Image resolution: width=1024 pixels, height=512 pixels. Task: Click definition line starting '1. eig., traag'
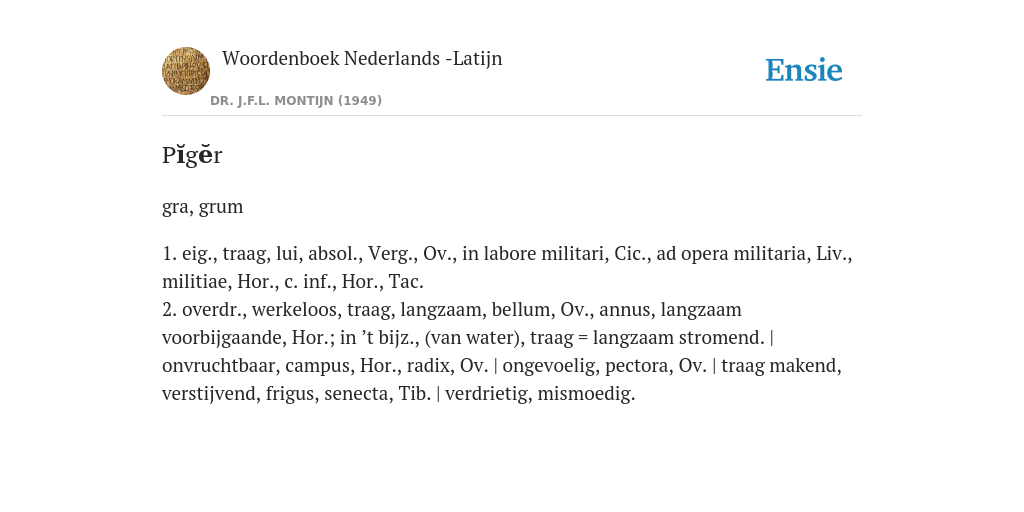pos(507,253)
